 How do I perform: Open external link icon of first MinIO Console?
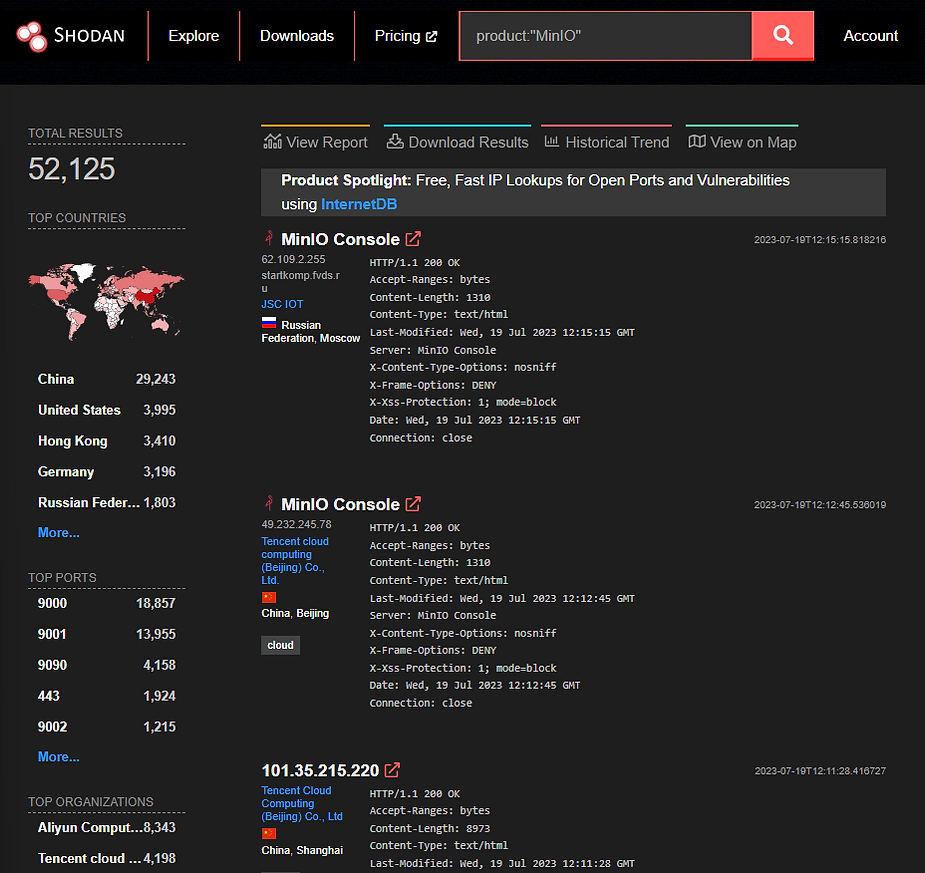point(413,239)
